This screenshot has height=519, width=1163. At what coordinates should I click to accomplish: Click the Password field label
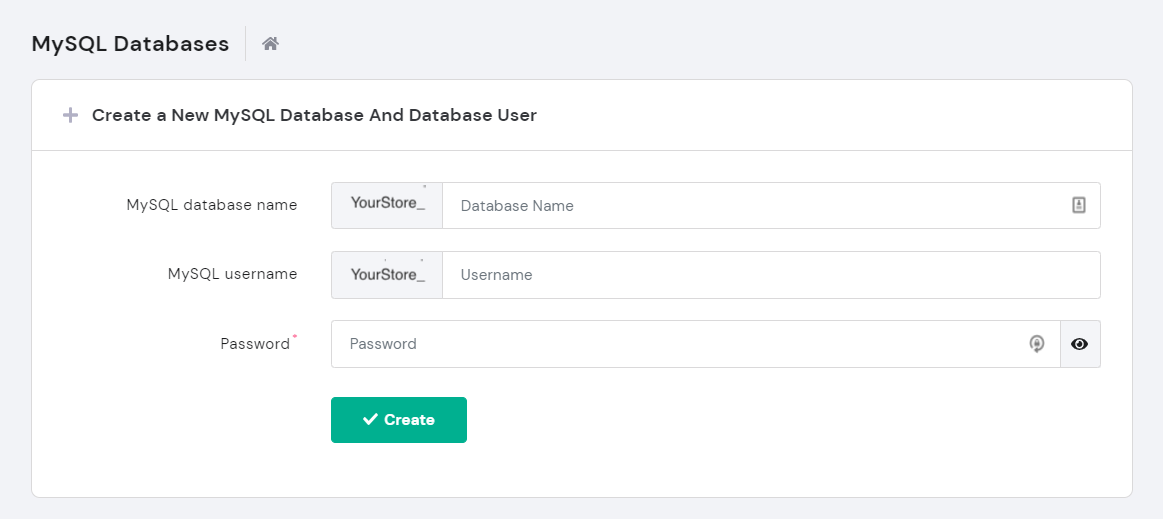254,344
